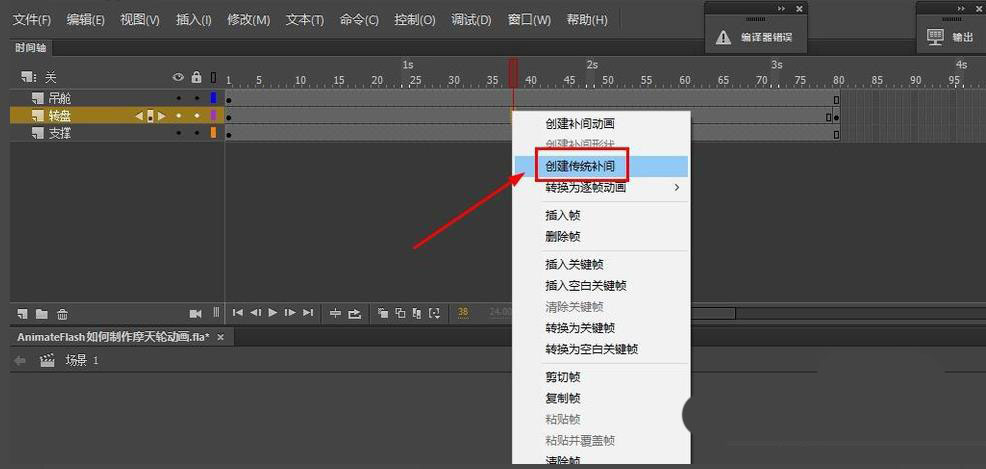This screenshot has width=986, height=469.
Task: Expand the 输出 panel double-arrow
Action: tap(961, 9)
